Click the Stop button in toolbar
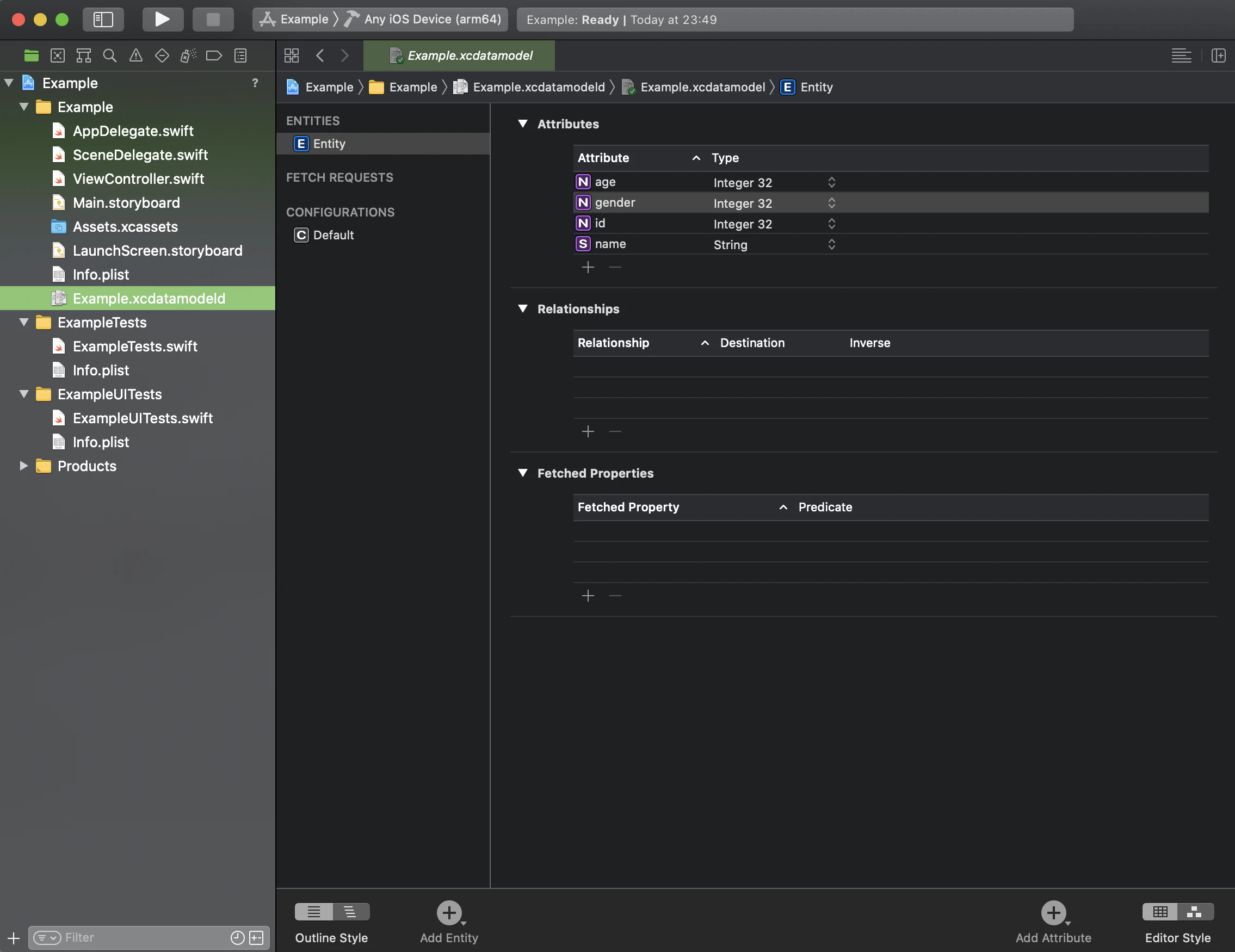Image resolution: width=1235 pixels, height=952 pixels. (x=213, y=19)
